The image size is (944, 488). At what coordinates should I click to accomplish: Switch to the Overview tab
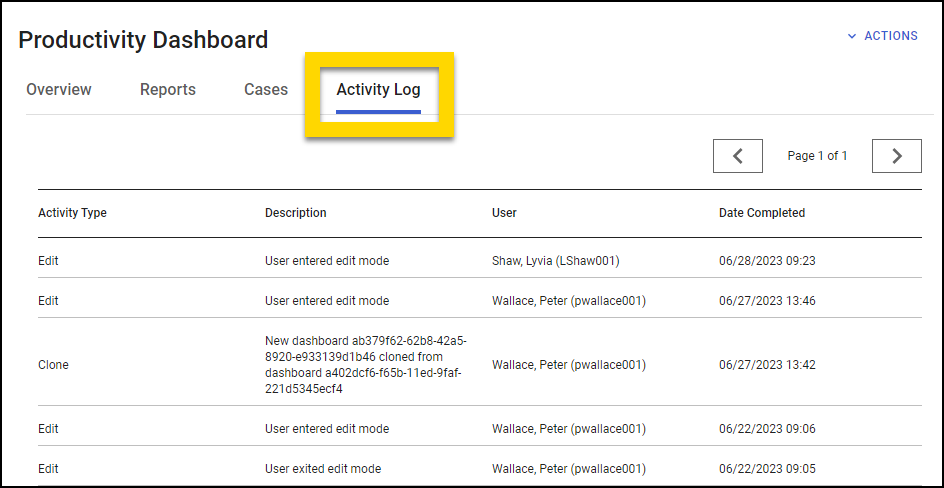tap(59, 90)
